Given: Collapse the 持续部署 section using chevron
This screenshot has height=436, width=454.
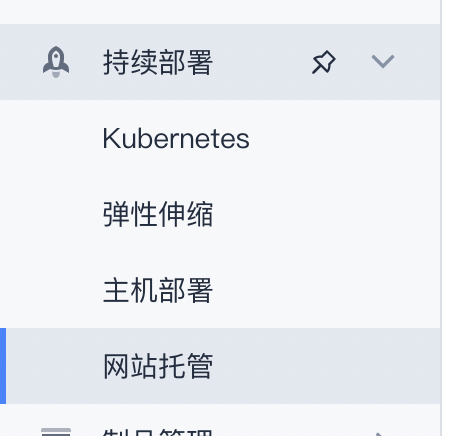Looking at the screenshot, I should 383,62.
